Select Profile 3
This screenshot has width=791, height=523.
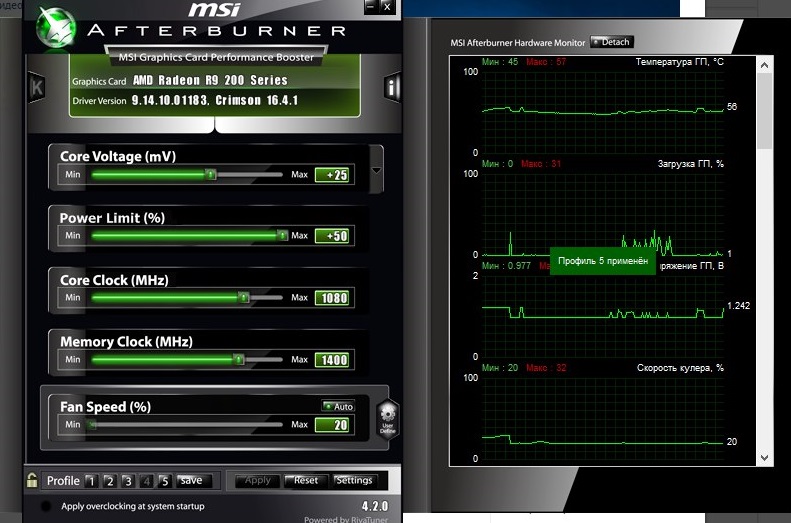pos(128,481)
